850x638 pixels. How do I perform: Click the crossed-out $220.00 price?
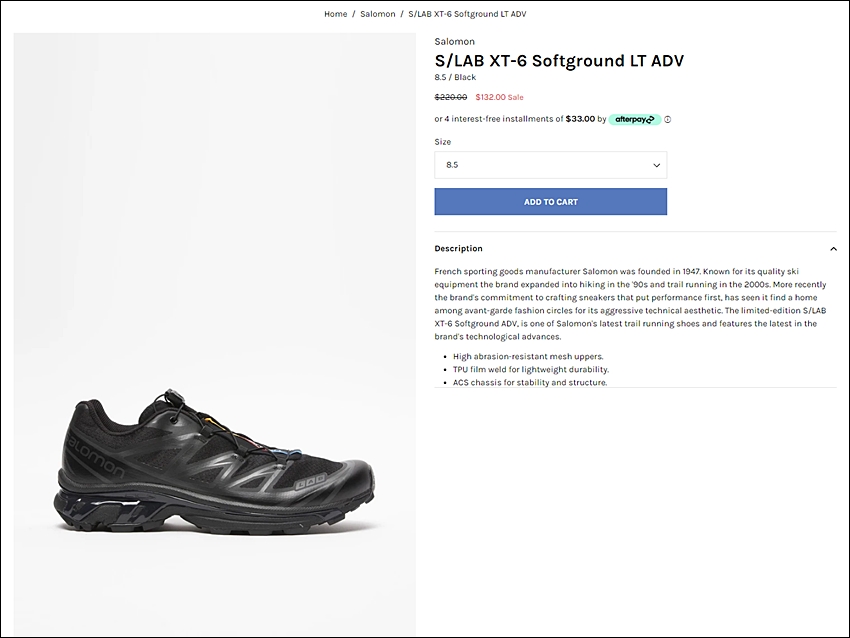click(450, 97)
